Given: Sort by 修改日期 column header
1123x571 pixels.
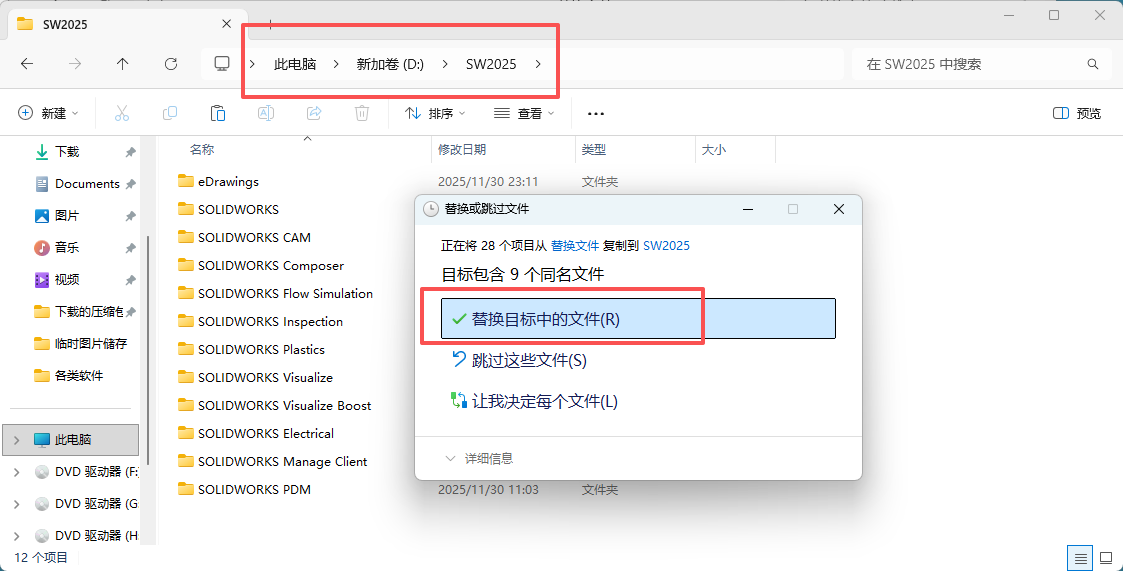Looking at the screenshot, I should coord(462,150).
